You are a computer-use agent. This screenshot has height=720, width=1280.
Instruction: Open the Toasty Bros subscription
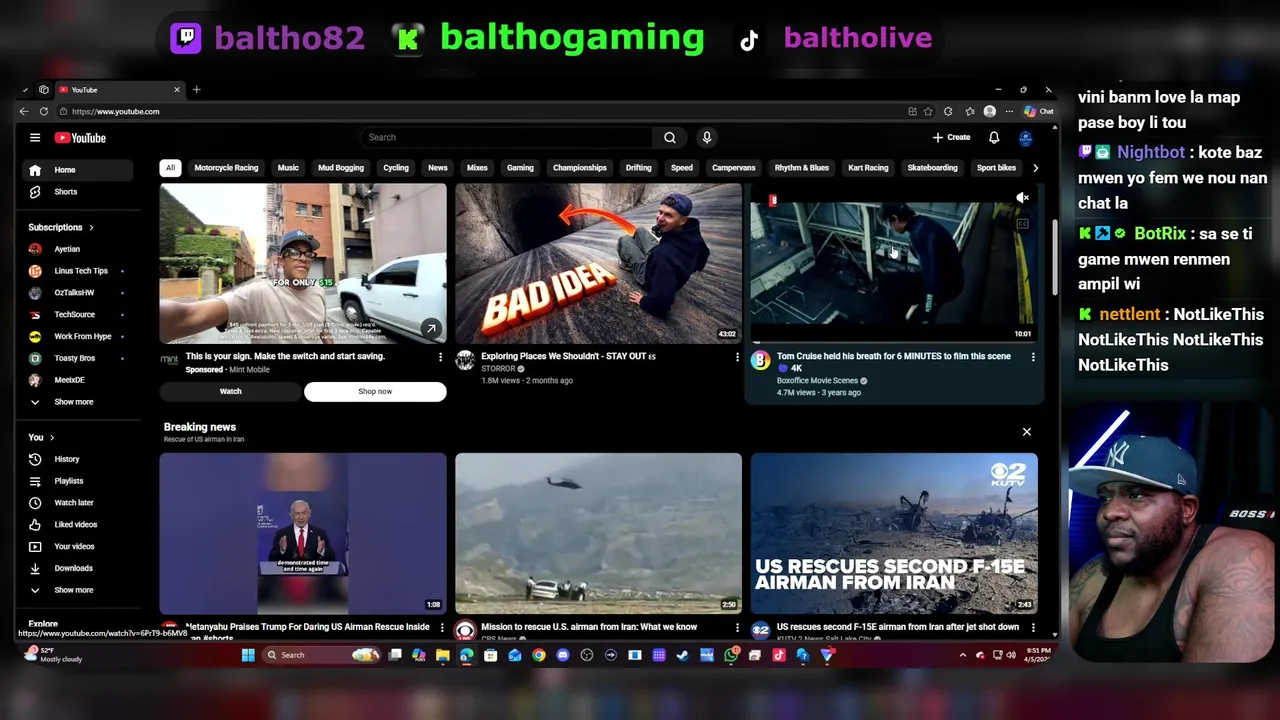click(x=76, y=358)
